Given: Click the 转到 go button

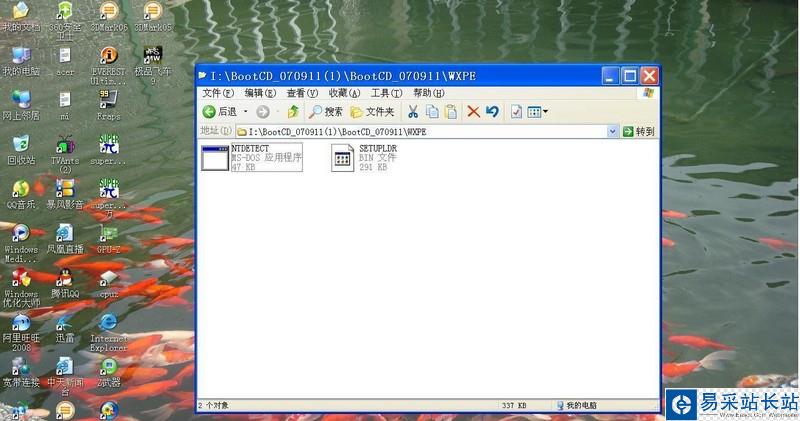Looking at the screenshot, I should 639,132.
